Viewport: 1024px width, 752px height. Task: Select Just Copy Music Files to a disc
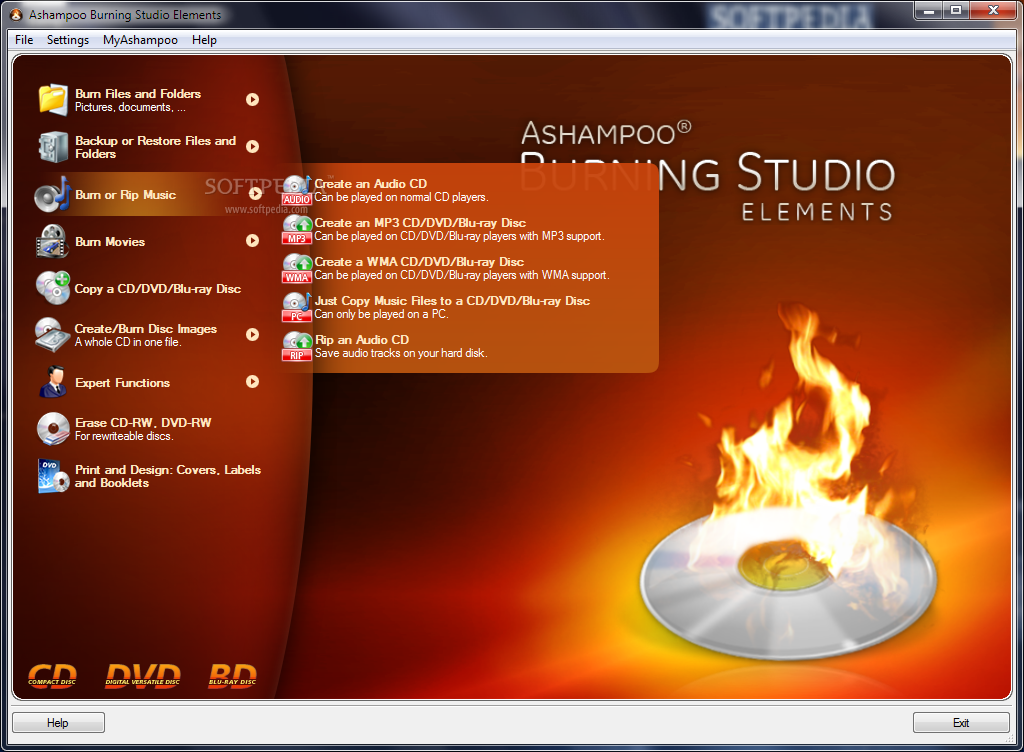pyautogui.click(x=453, y=300)
